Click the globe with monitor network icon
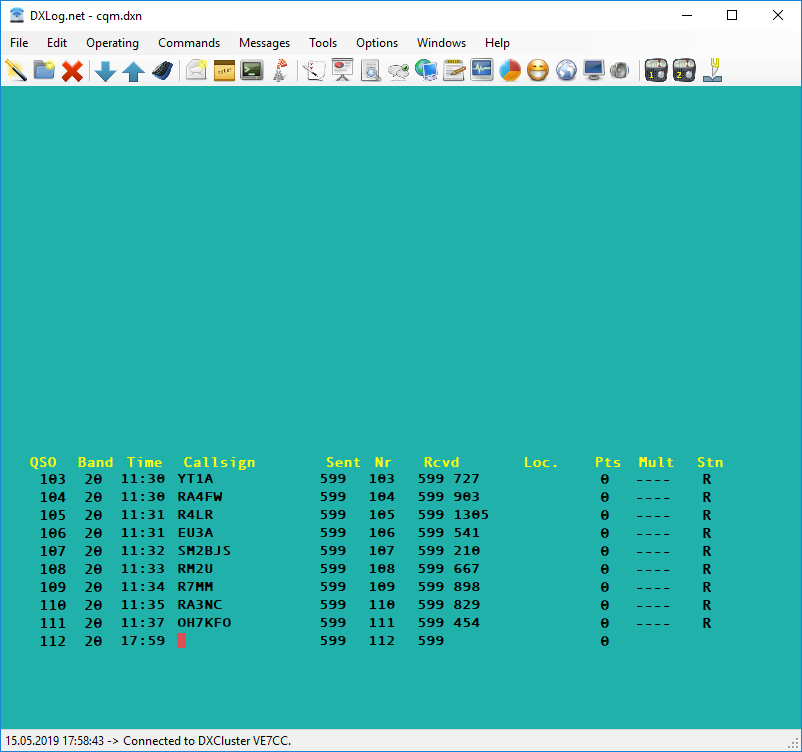This screenshot has width=802, height=752. coord(426,70)
